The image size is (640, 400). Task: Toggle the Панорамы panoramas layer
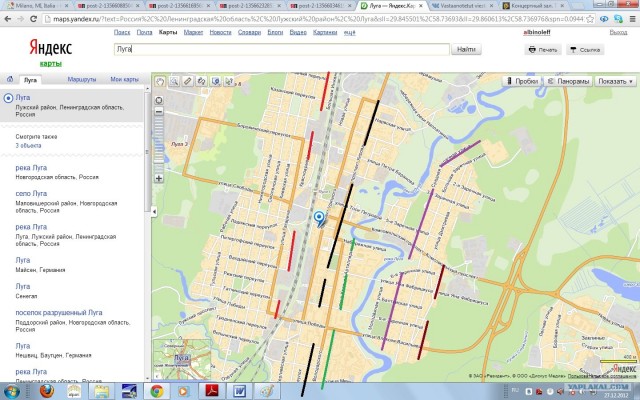(x=567, y=81)
